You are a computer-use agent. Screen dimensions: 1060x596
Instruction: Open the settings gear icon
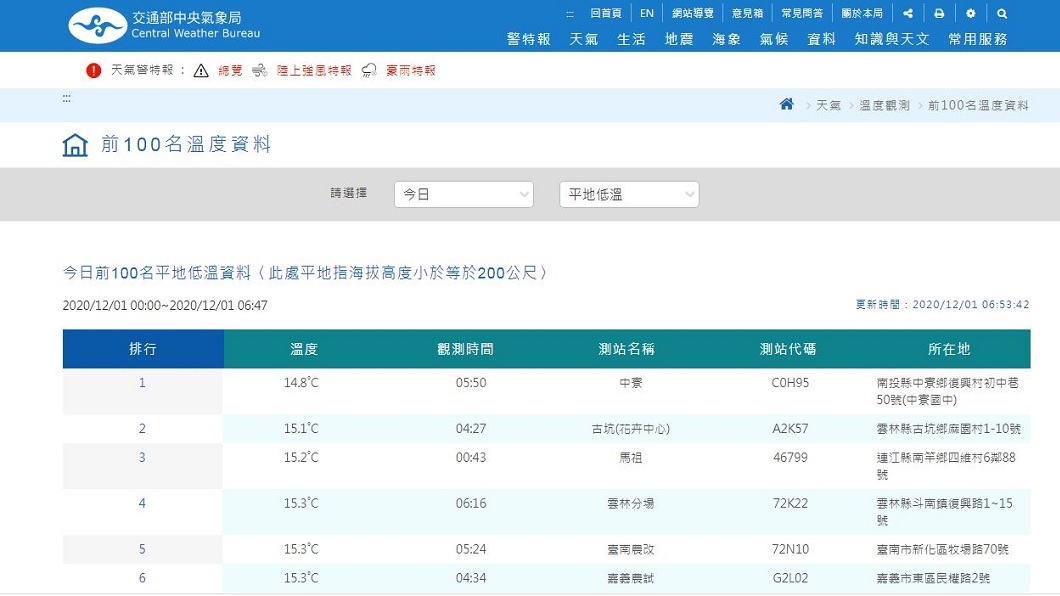pos(971,14)
